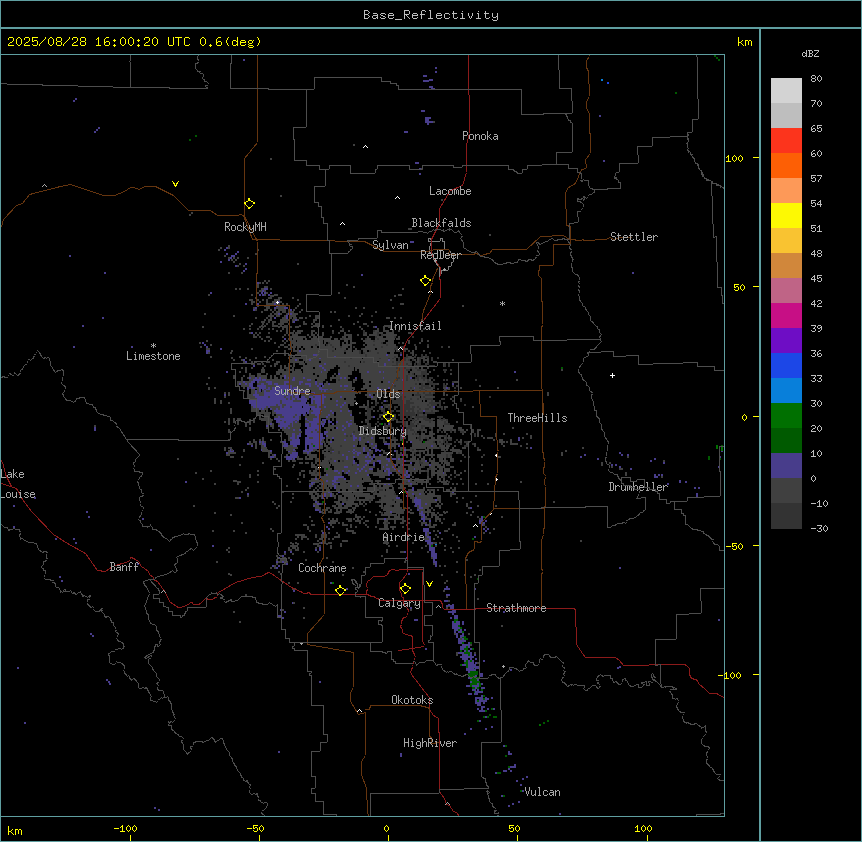Image resolution: width=862 pixels, height=842 pixels.
Task: Click the yellow diamond marker between Olds and Didsbury
Action: tap(388, 417)
